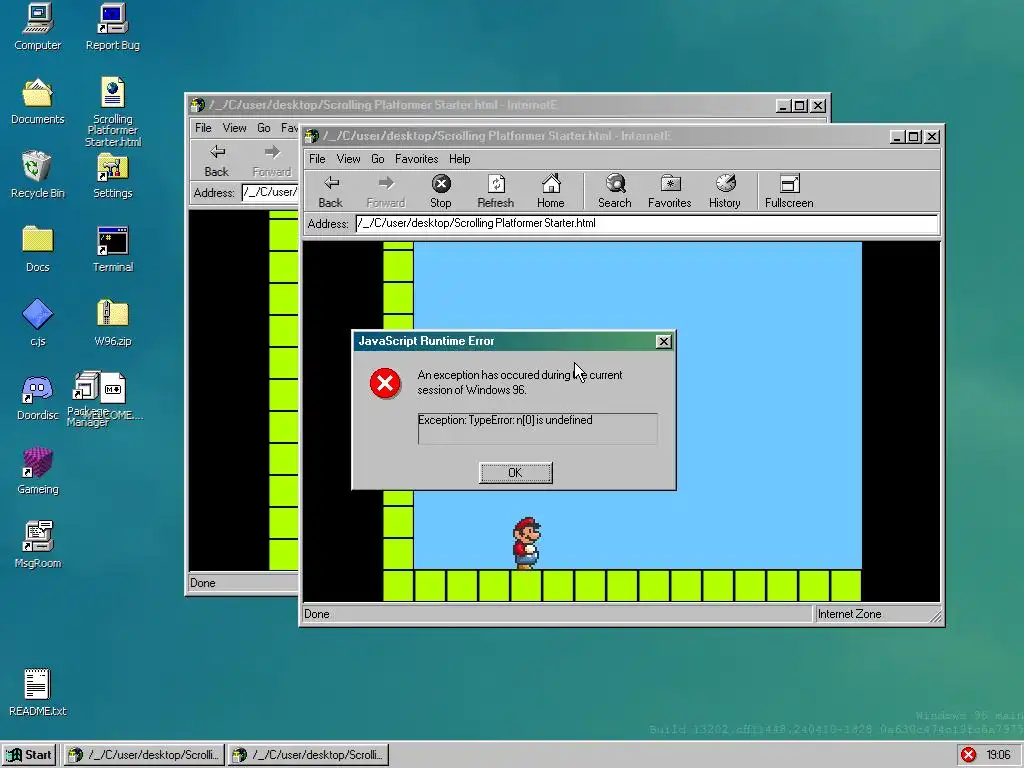Switch to second Scrolli... taskbar window button

click(309, 755)
